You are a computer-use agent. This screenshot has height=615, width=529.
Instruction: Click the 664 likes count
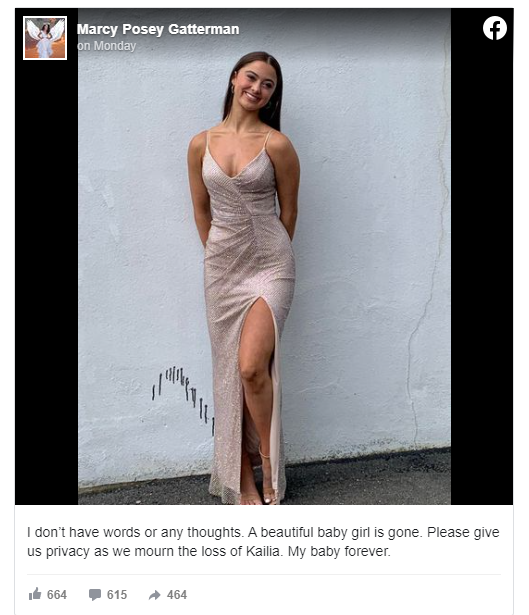57,595
